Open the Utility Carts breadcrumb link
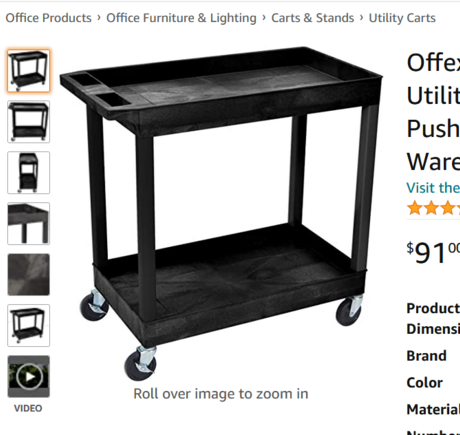The width and height of the screenshot is (460, 435). click(402, 18)
